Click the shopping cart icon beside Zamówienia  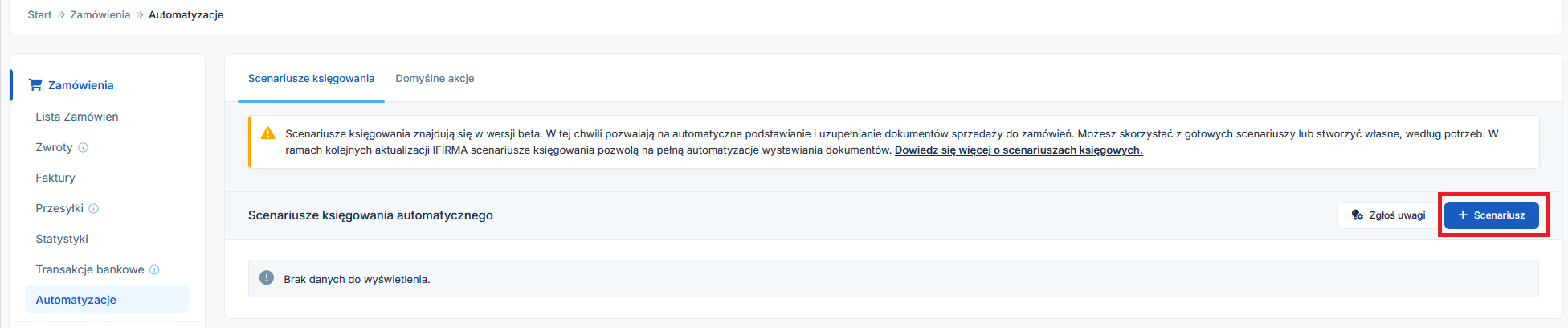35,85
